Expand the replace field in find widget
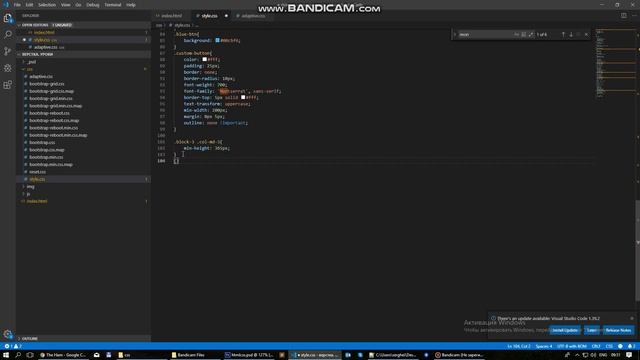Screen dimensions: 640x360 coord(455,35)
